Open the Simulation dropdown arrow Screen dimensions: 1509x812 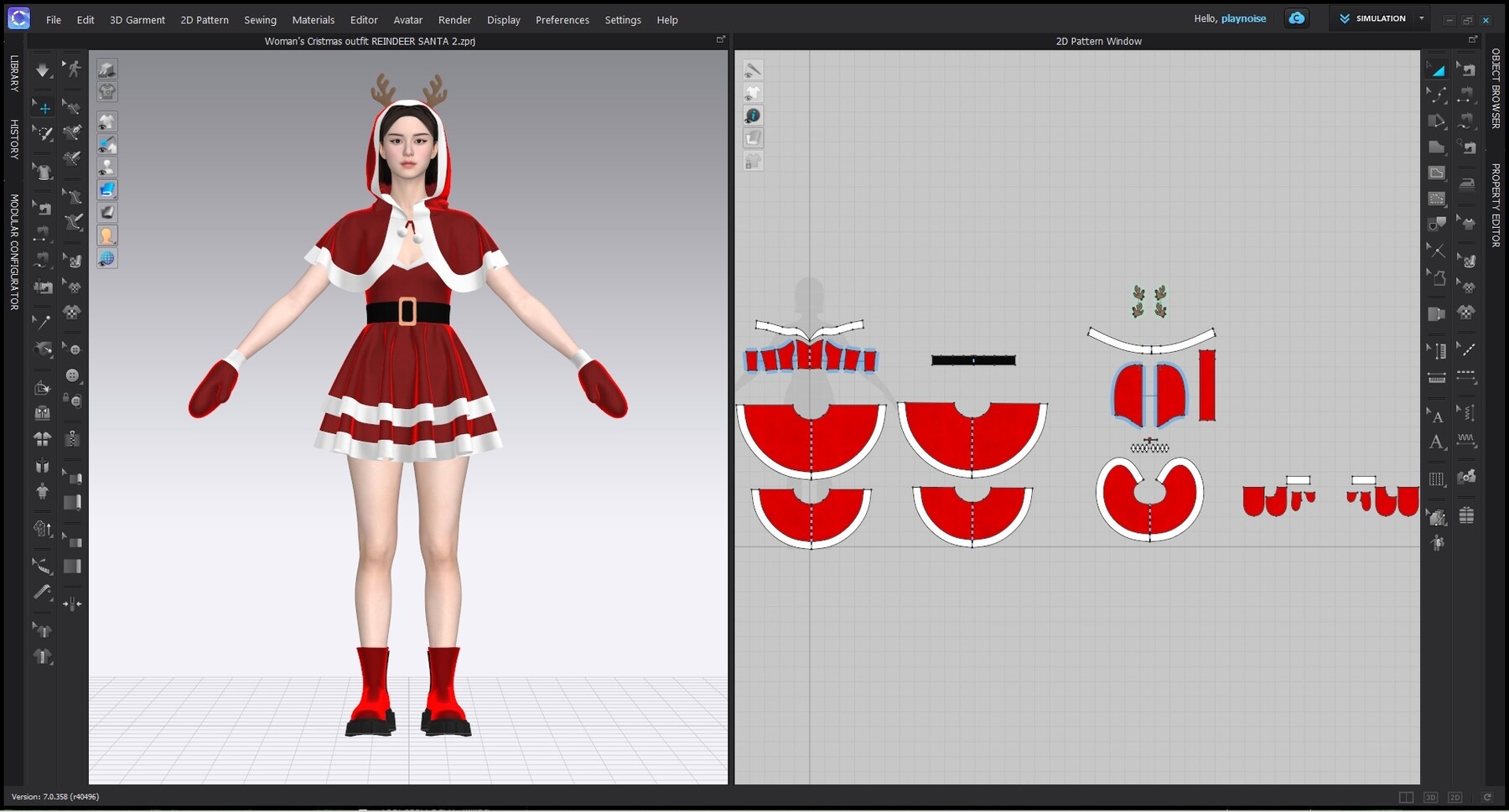(x=1421, y=18)
